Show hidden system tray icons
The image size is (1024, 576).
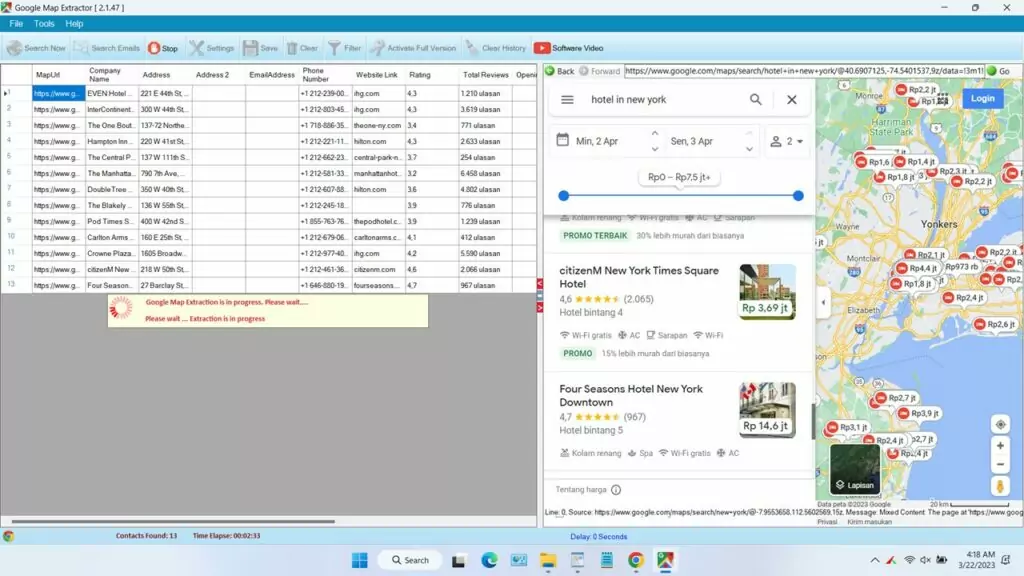(x=874, y=560)
